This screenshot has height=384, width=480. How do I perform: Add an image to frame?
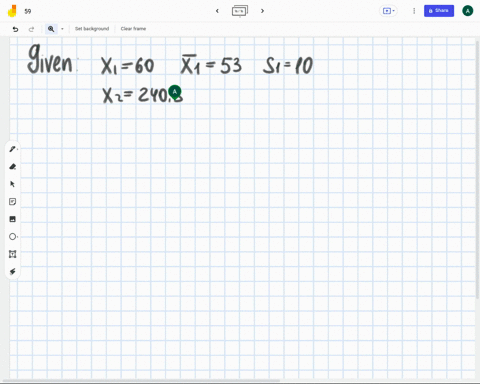click(x=13, y=219)
